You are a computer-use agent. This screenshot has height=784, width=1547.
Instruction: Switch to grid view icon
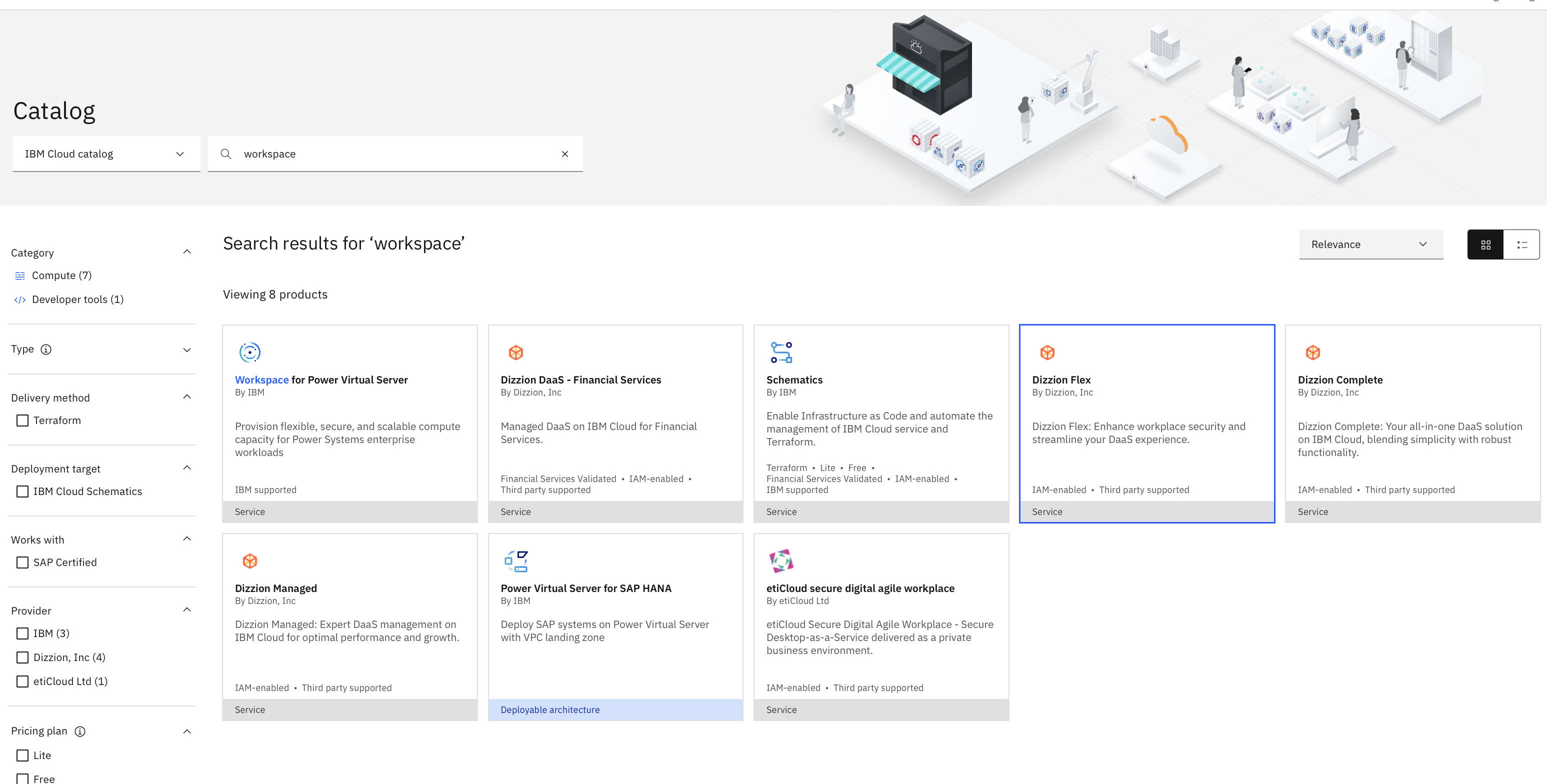[1485, 244]
